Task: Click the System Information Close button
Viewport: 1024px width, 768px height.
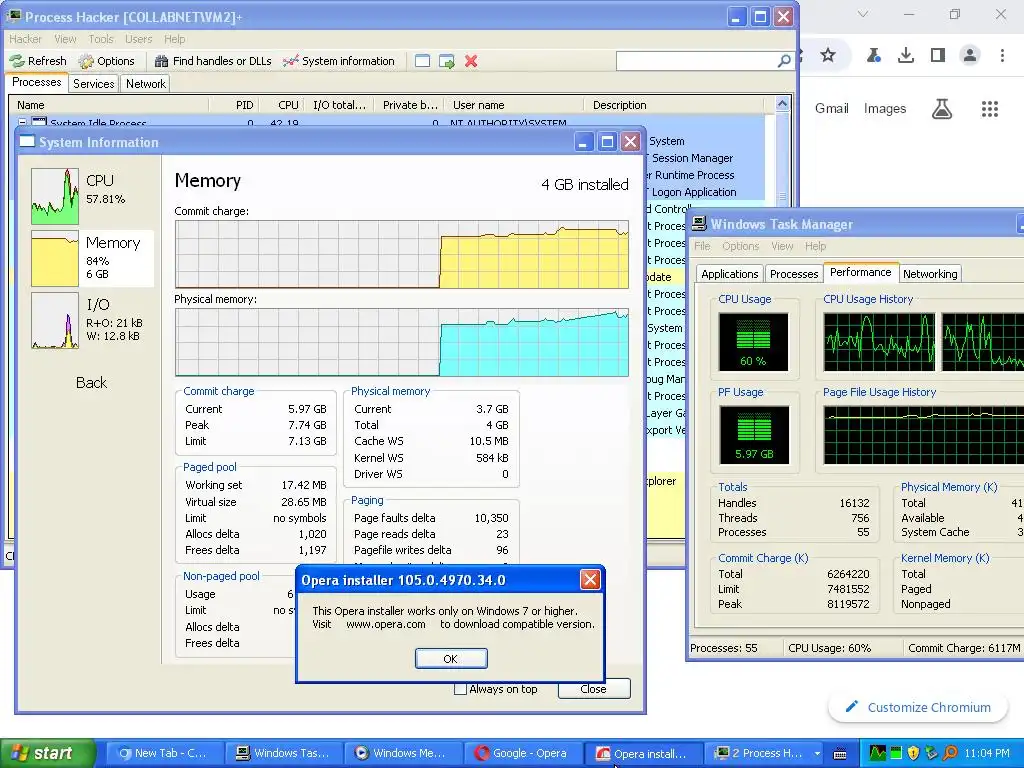Action: click(x=594, y=689)
